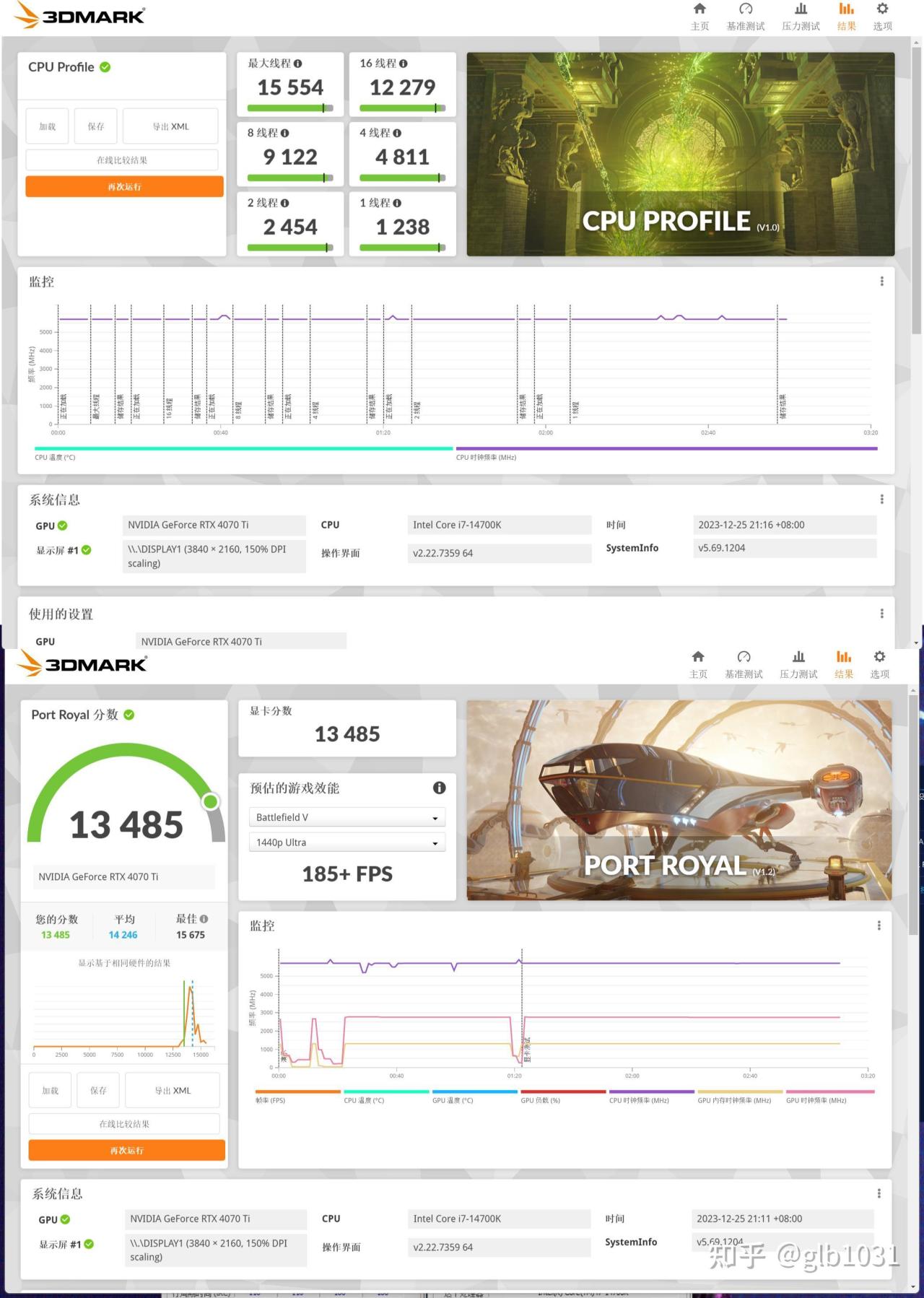Click 再次运行 in the CPU Profile panel
Viewport: 924px width, 1298px height.
tap(124, 186)
